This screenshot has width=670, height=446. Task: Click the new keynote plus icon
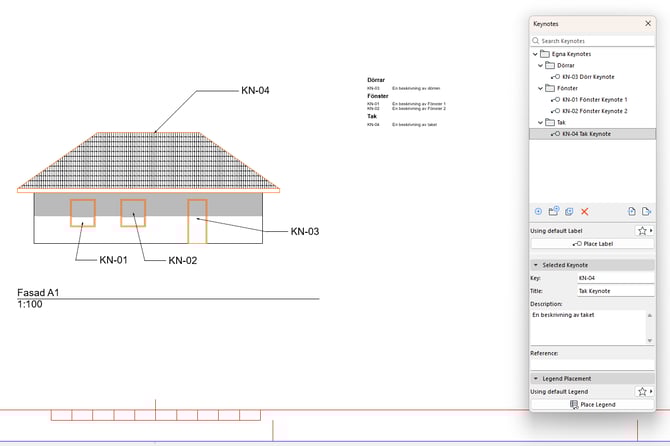point(538,212)
